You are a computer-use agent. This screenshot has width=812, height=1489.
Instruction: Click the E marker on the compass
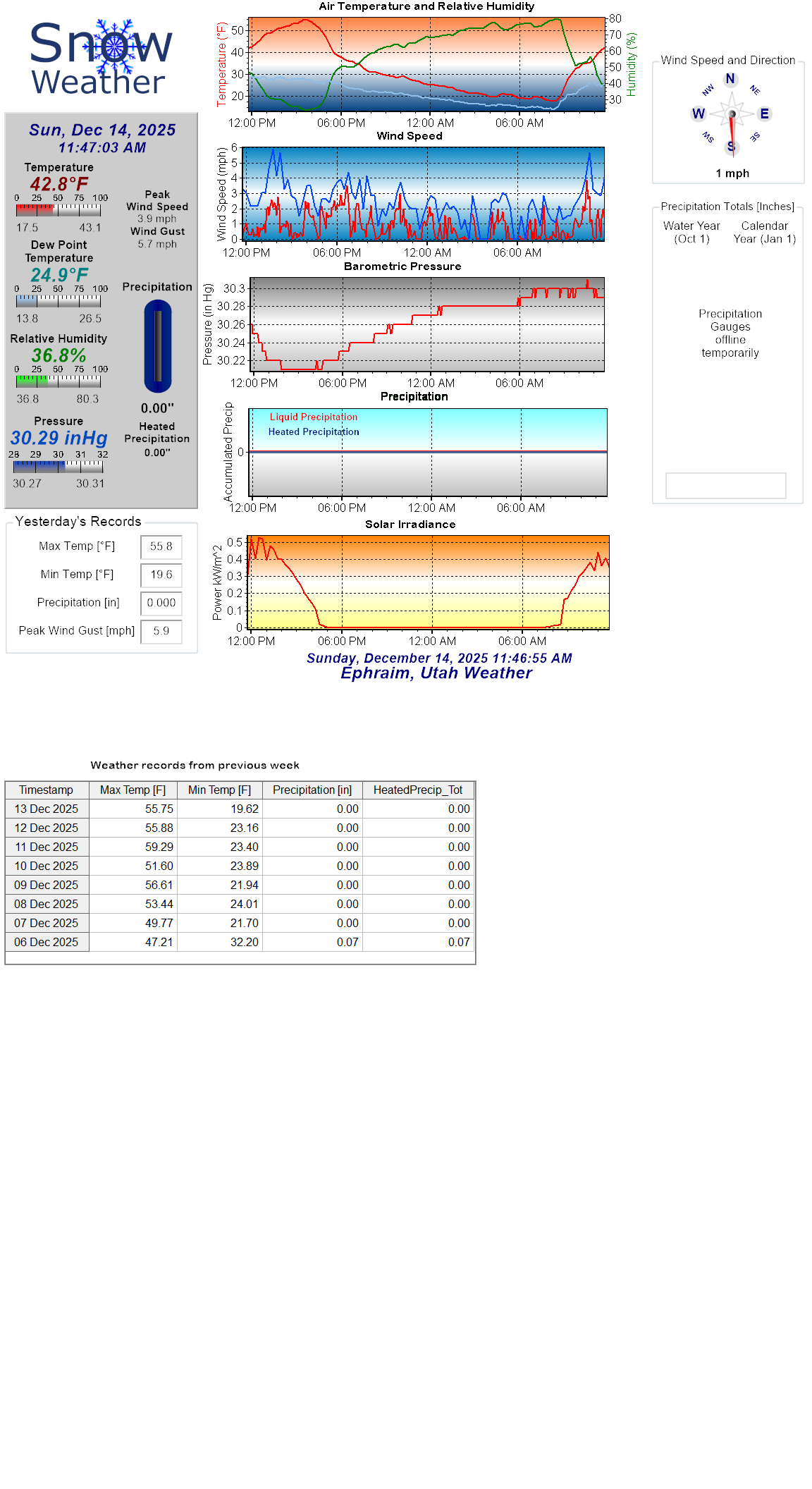(764, 114)
